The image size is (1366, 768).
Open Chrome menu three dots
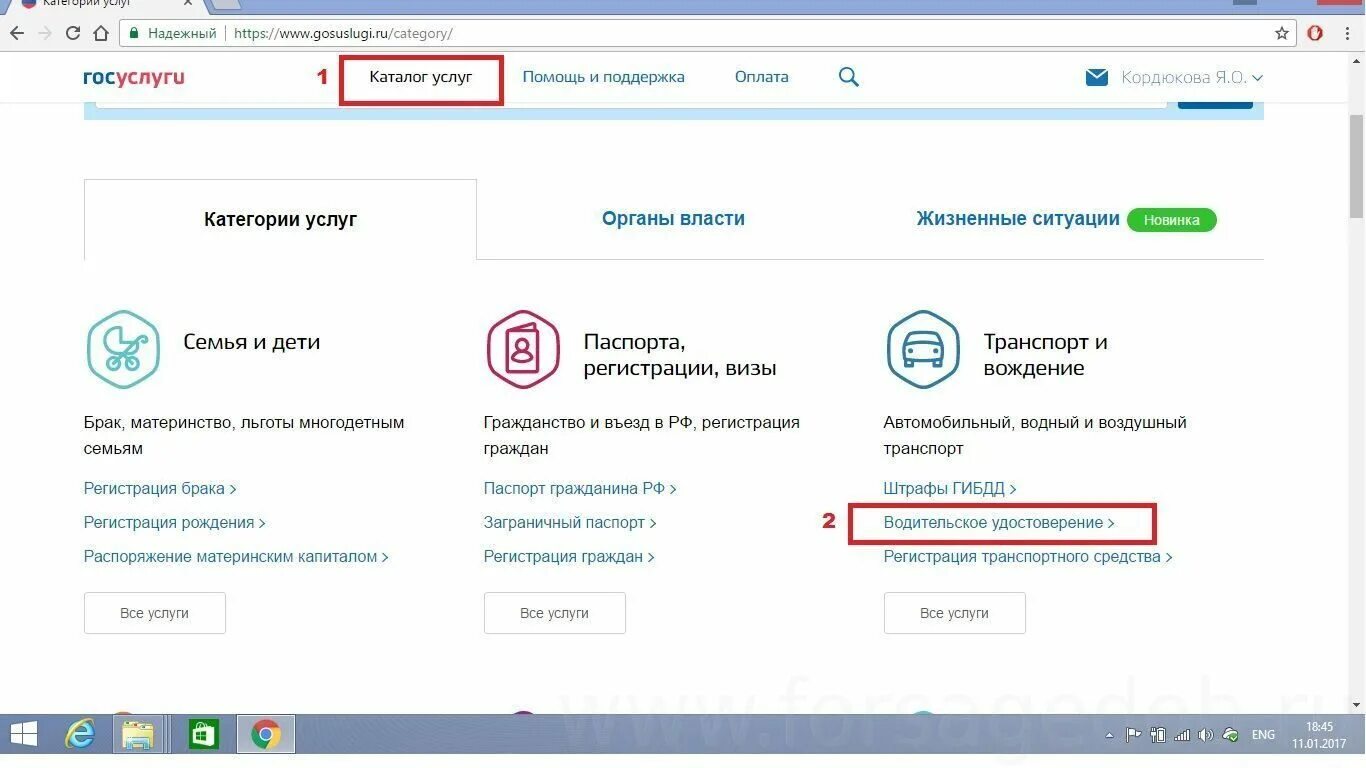coord(1347,33)
